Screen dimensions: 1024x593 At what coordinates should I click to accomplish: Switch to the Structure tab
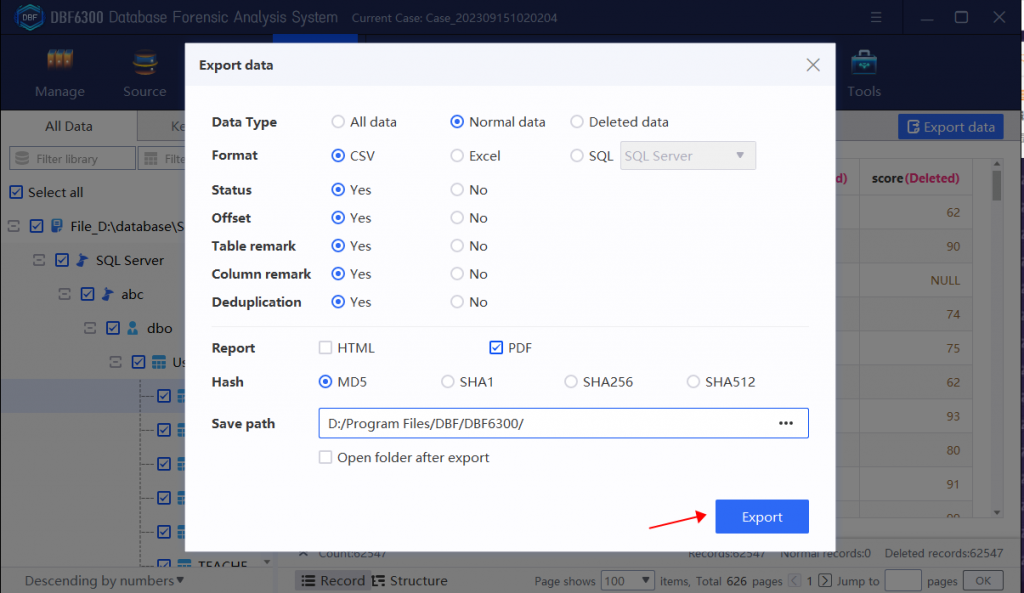pyautogui.click(x=419, y=580)
